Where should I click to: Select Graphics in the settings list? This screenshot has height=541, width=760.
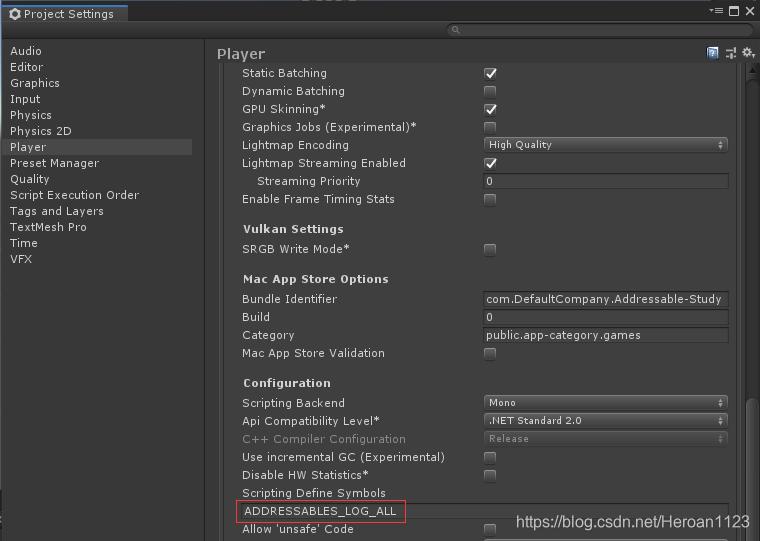[x=35, y=83]
